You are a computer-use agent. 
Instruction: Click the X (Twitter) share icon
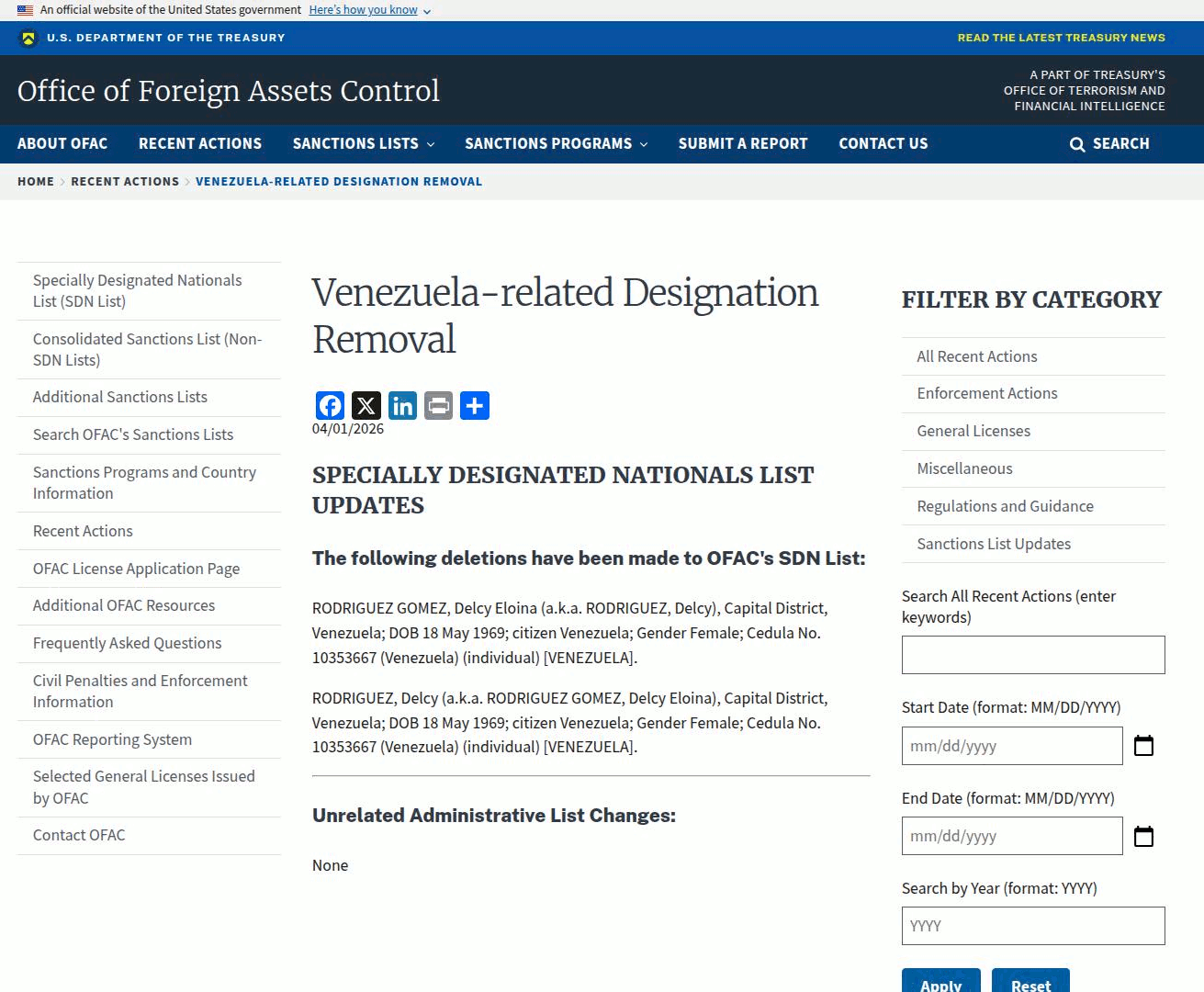coord(366,405)
